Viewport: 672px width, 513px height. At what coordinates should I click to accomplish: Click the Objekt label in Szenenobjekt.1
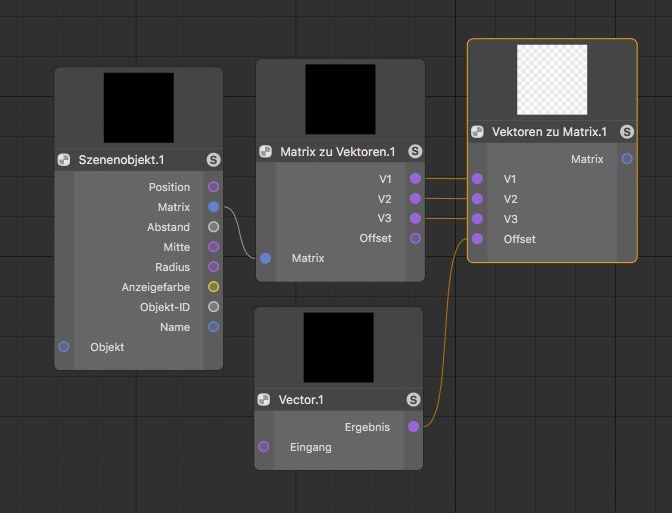(107, 347)
